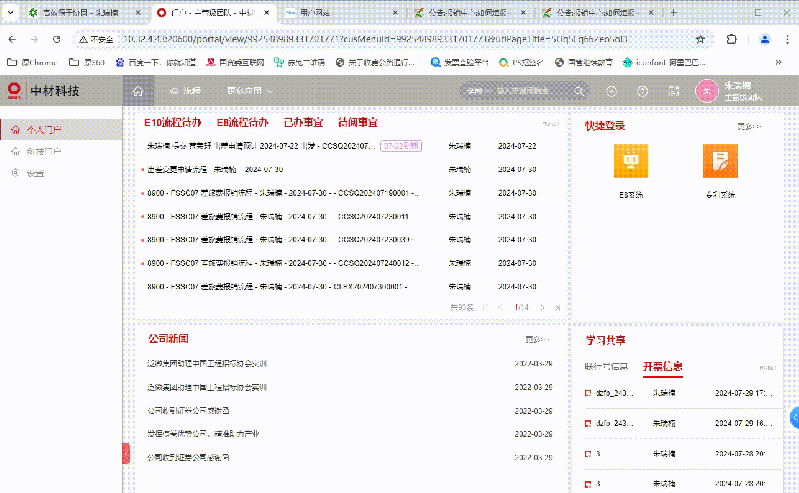
Task: Open last company news item dated 2022-03-29
Action: pyautogui.click(x=188, y=457)
